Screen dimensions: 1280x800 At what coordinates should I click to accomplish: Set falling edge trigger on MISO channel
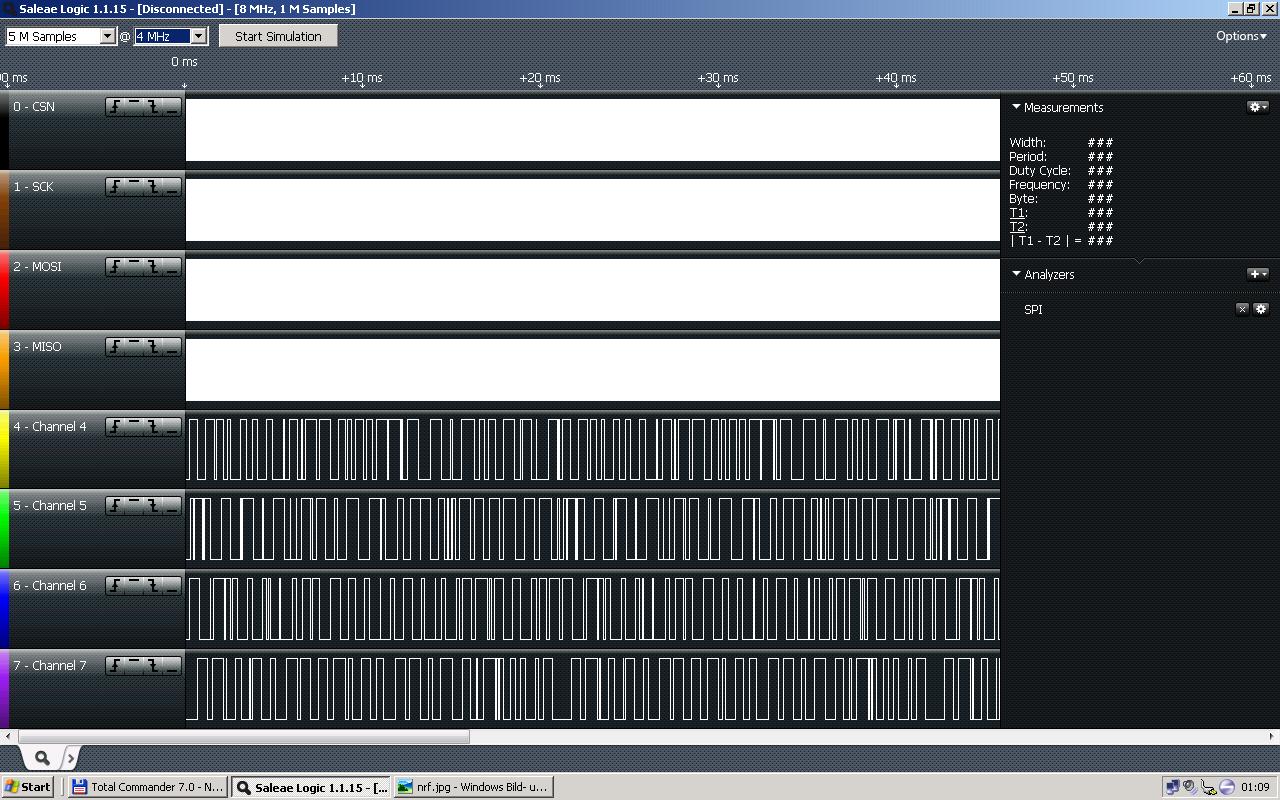[153, 347]
